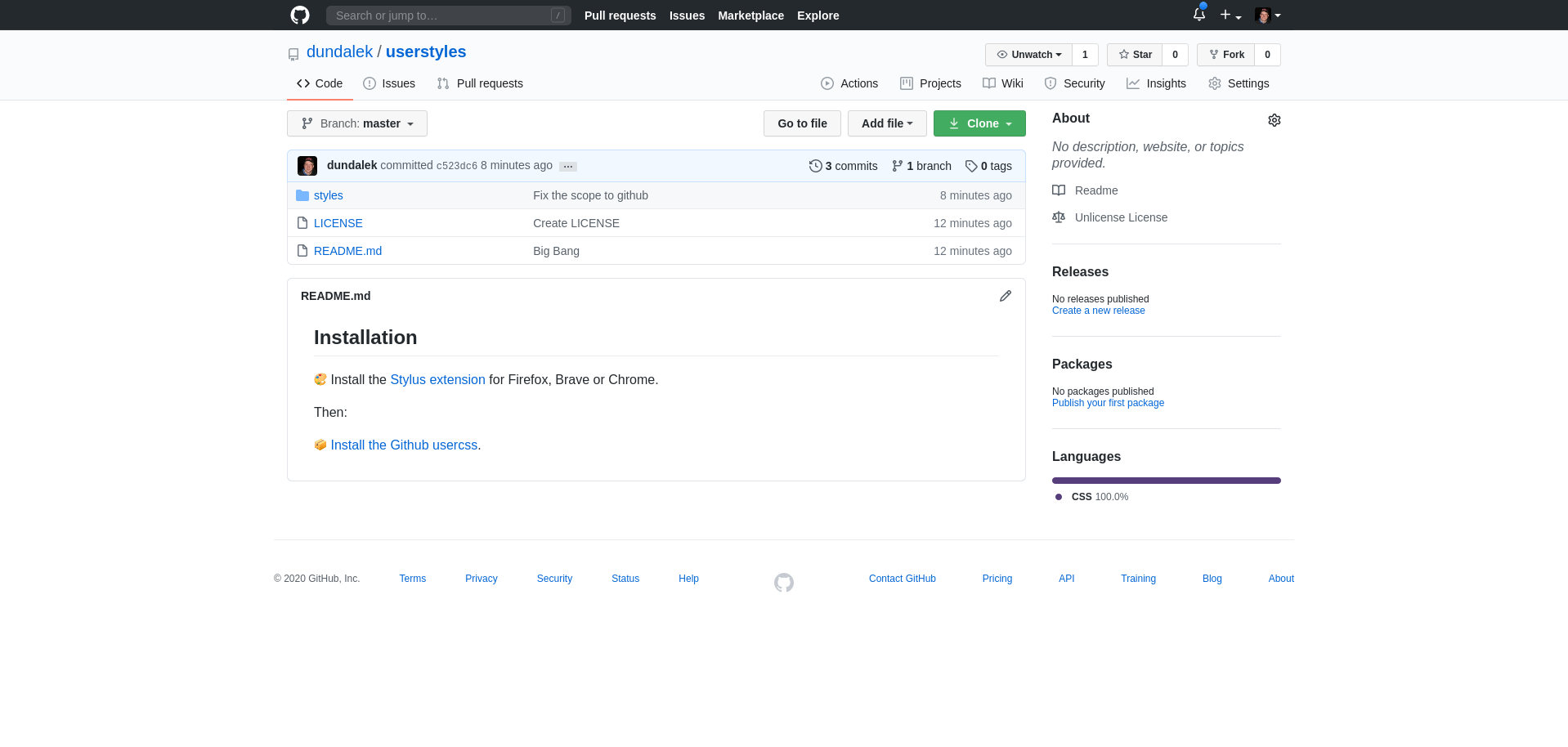Viewport: 1568px width, 747px height.
Task: Open the LICENSE file
Action: click(338, 223)
